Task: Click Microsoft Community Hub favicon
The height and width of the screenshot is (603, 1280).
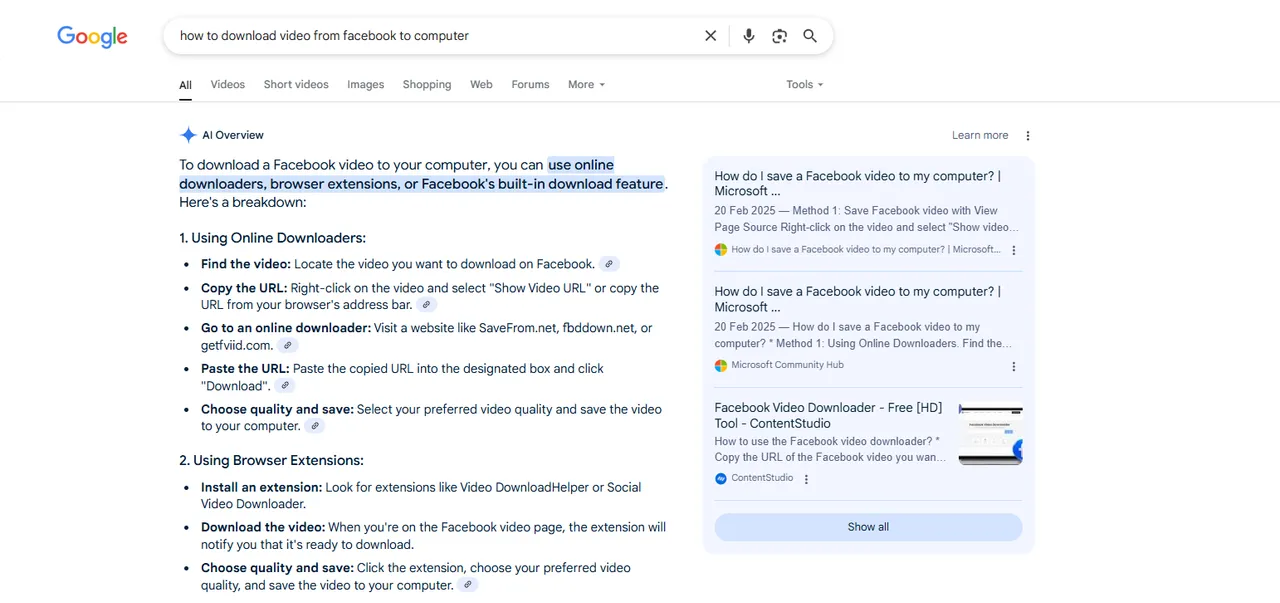Action: tap(721, 365)
